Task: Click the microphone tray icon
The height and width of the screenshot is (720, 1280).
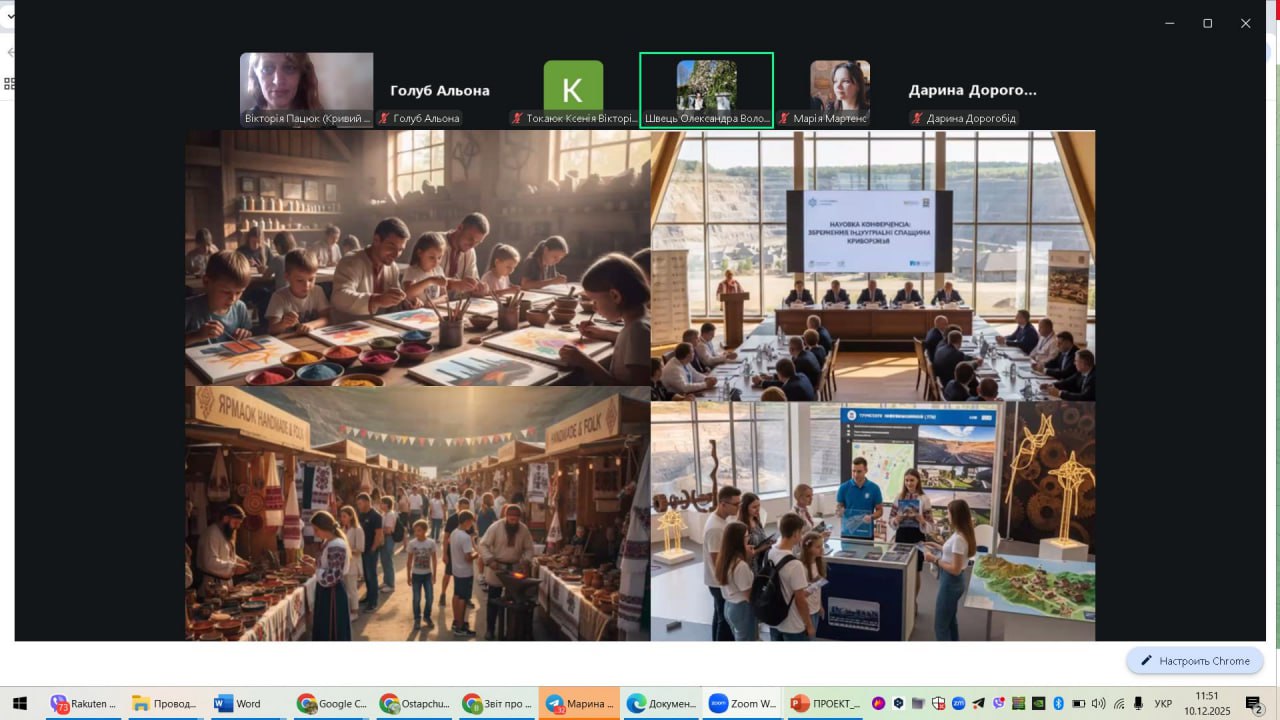Action: pos(1138,703)
